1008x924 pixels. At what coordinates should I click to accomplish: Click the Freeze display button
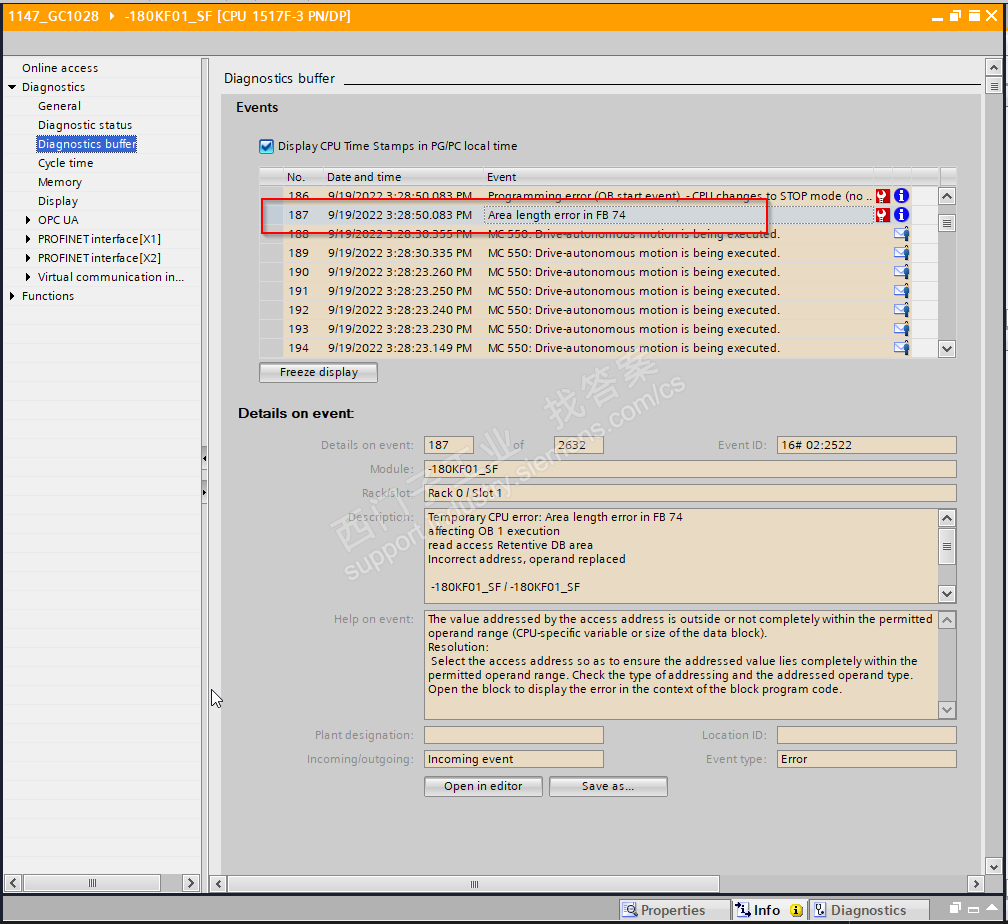[x=318, y=372]
